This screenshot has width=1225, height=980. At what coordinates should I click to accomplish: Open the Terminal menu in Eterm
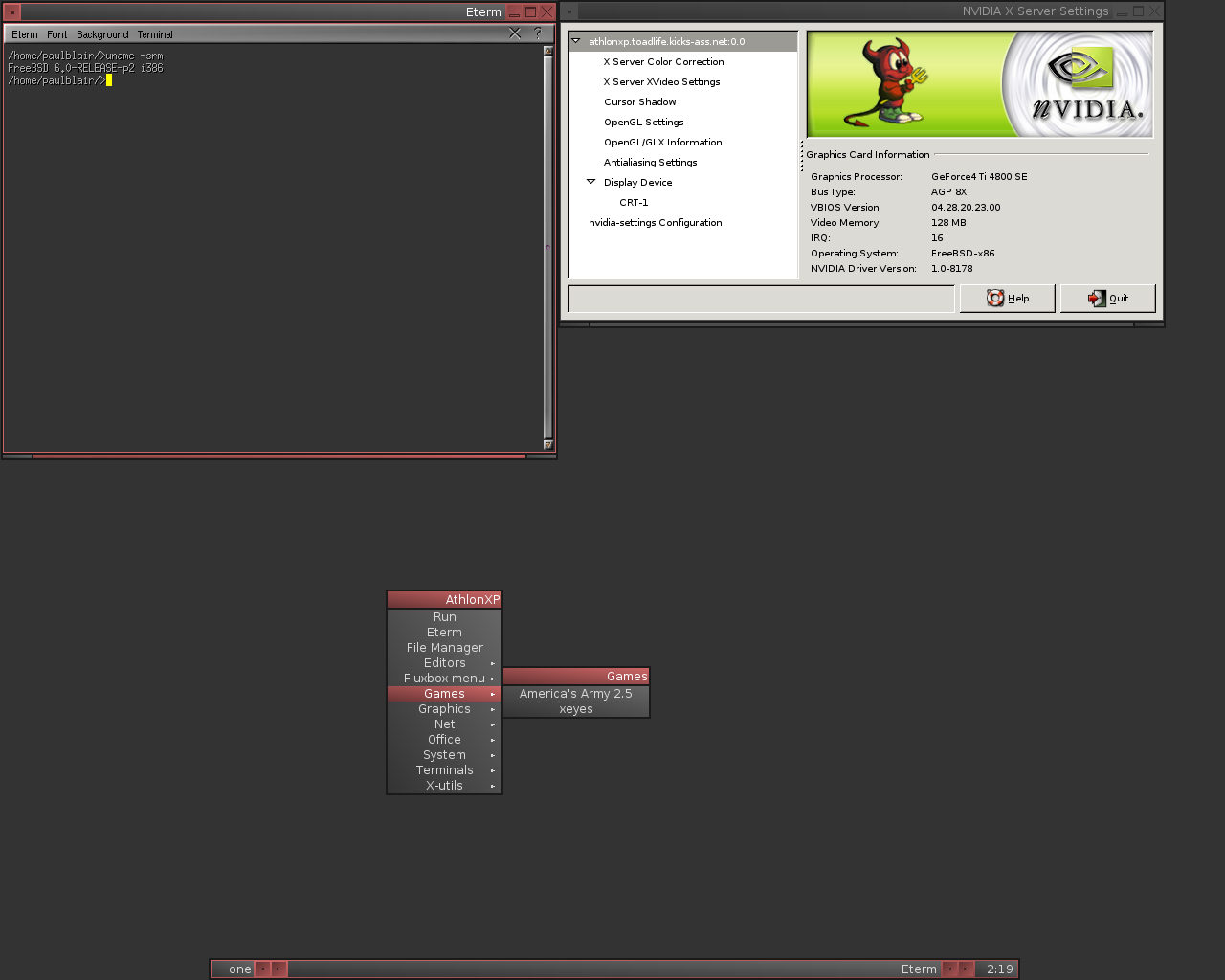(x=155, y=34)
